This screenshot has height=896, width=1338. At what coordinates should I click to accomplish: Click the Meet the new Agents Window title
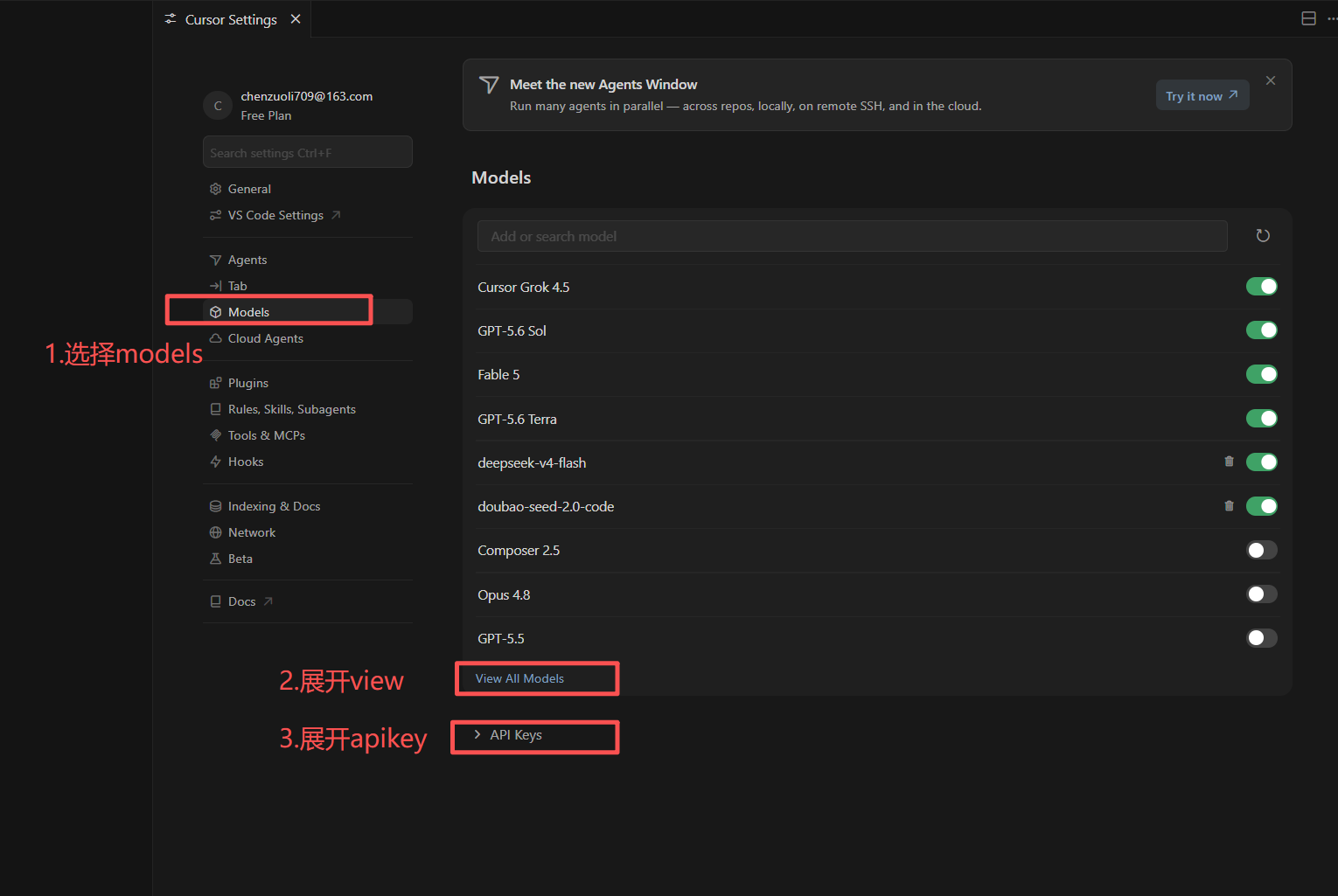[x=603, y=84]
